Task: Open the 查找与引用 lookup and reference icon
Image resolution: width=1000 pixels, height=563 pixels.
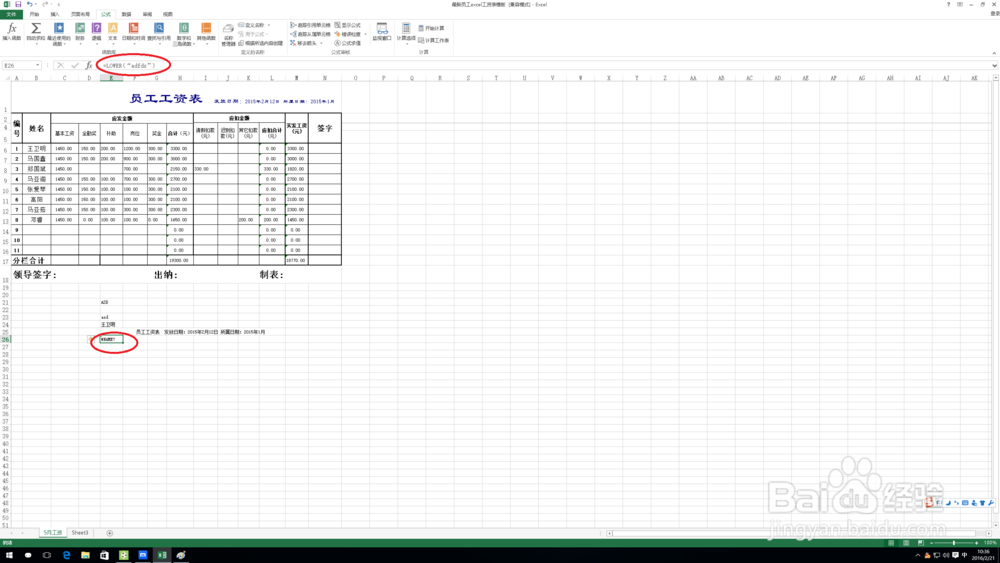Action: click(x=159, y=32)
